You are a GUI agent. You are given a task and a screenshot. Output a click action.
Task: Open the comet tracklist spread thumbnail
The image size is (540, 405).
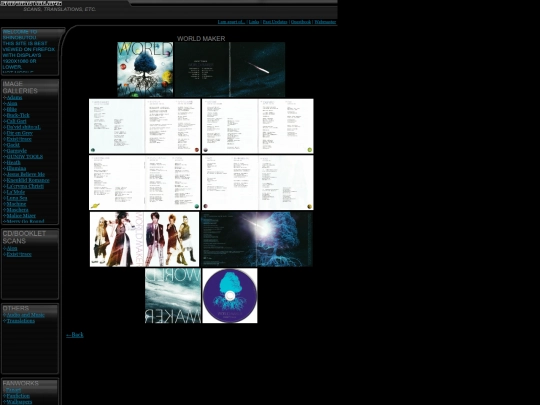[230, 70]
